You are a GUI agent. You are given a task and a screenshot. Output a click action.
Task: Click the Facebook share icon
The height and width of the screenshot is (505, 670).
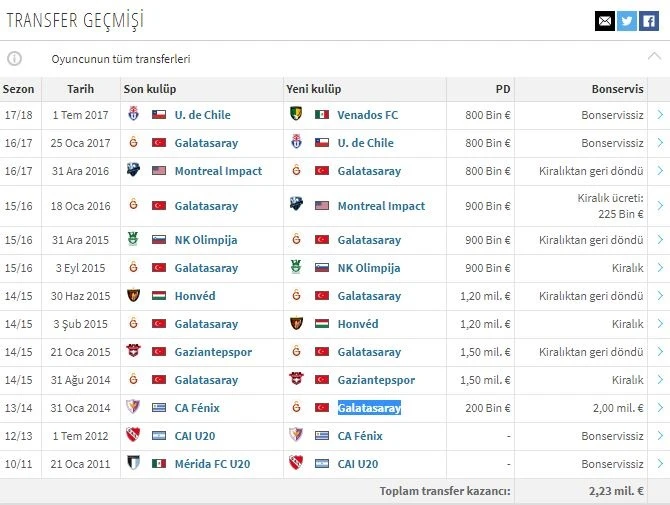(649, 20)
